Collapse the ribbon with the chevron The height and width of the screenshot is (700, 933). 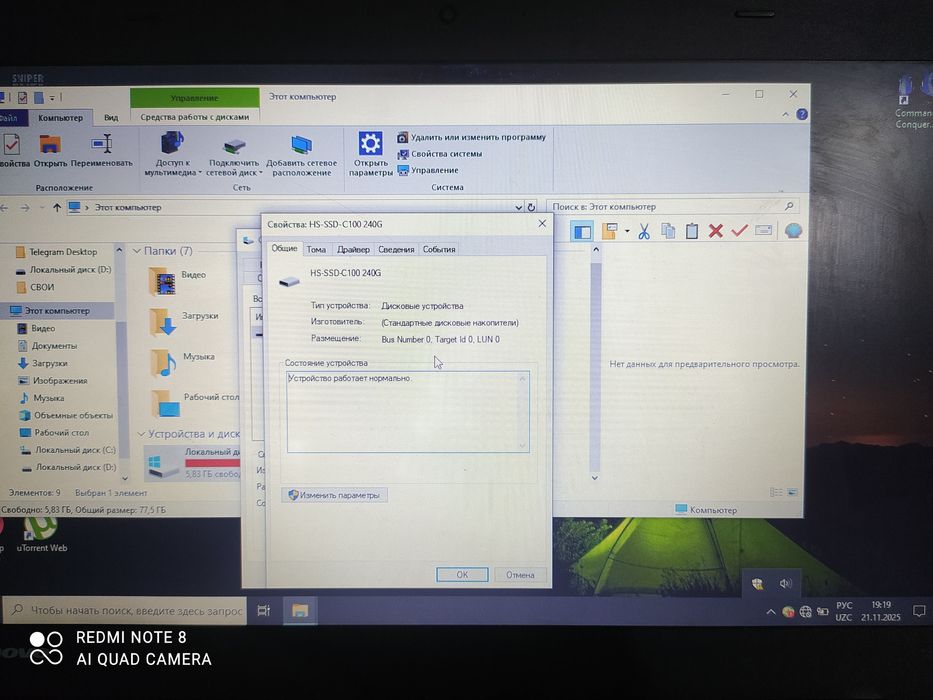[x=785, y=114]
